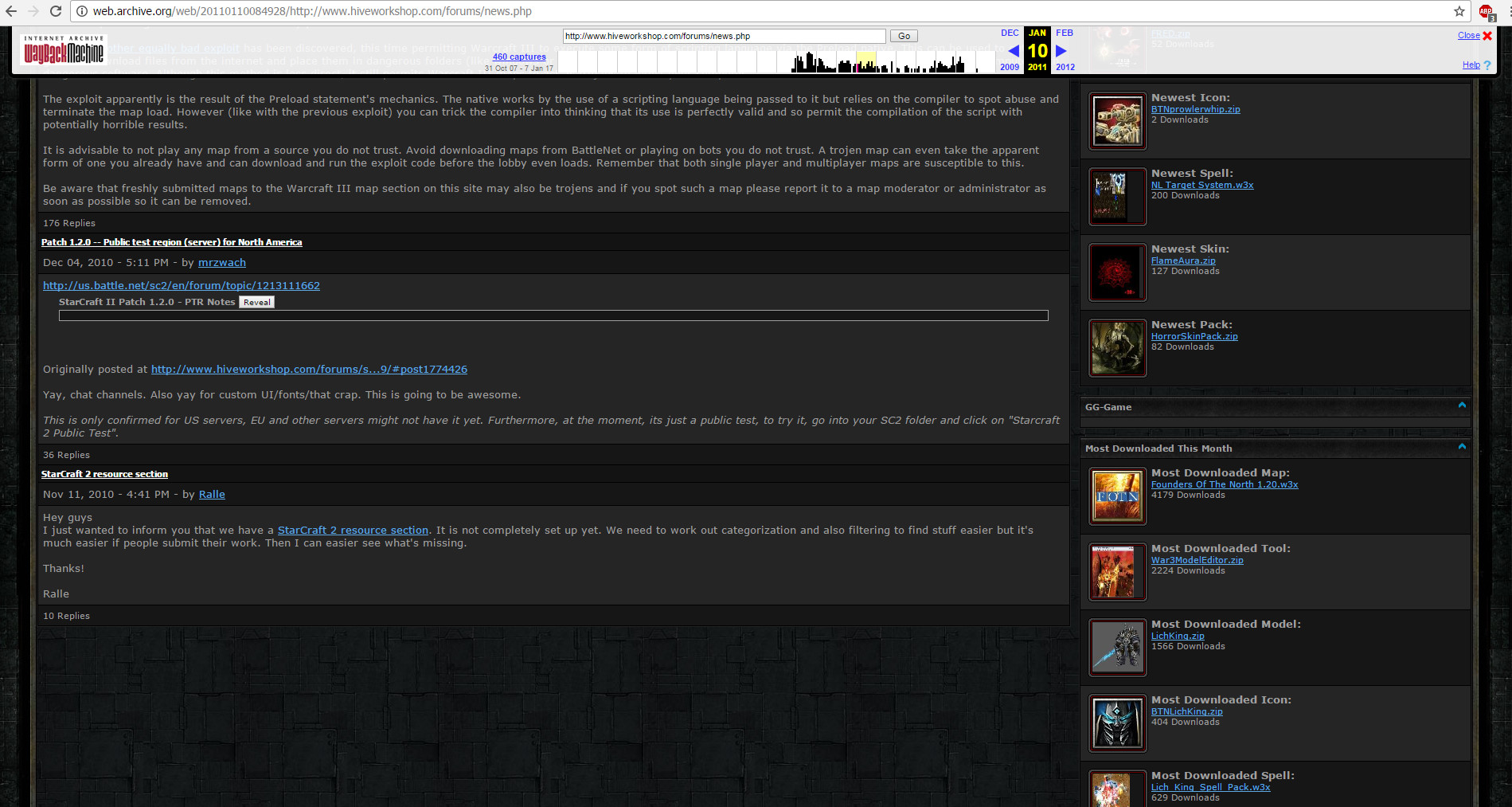Click the hidden PTR notes spoiler box
The width and height of the screenshot is (1512, 807).
point(553,315)
